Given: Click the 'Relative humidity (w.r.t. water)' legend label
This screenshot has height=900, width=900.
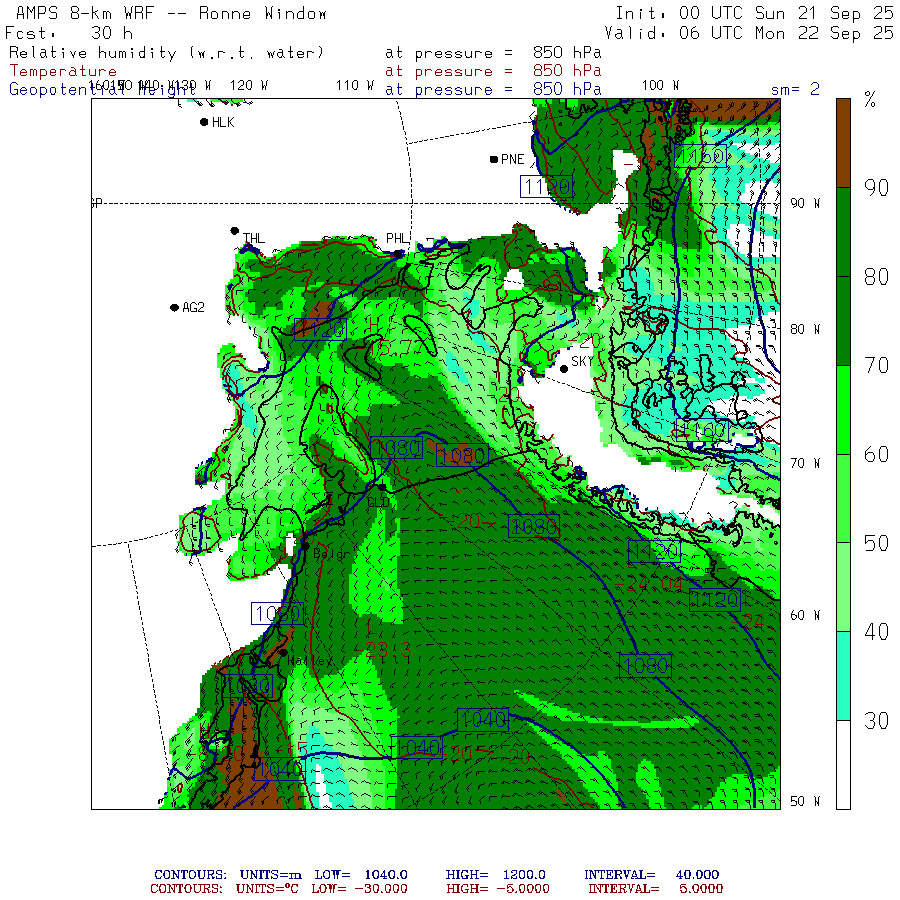Looking at the screenshot, I should point(166,53).
